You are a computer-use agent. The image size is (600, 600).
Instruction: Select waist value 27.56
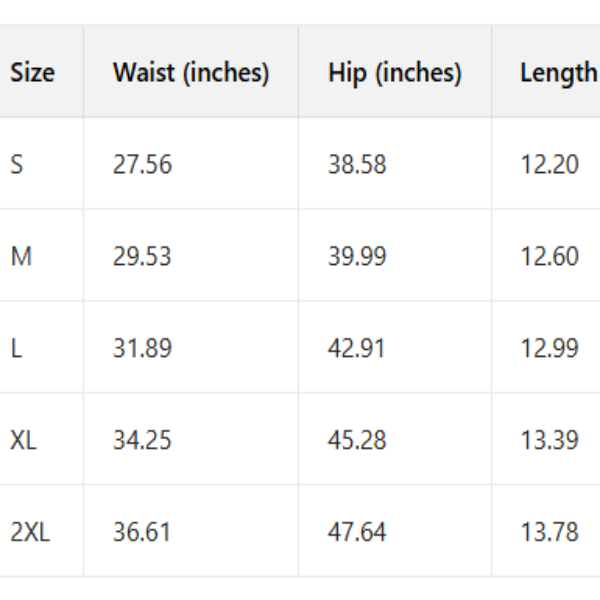[142, 165]
